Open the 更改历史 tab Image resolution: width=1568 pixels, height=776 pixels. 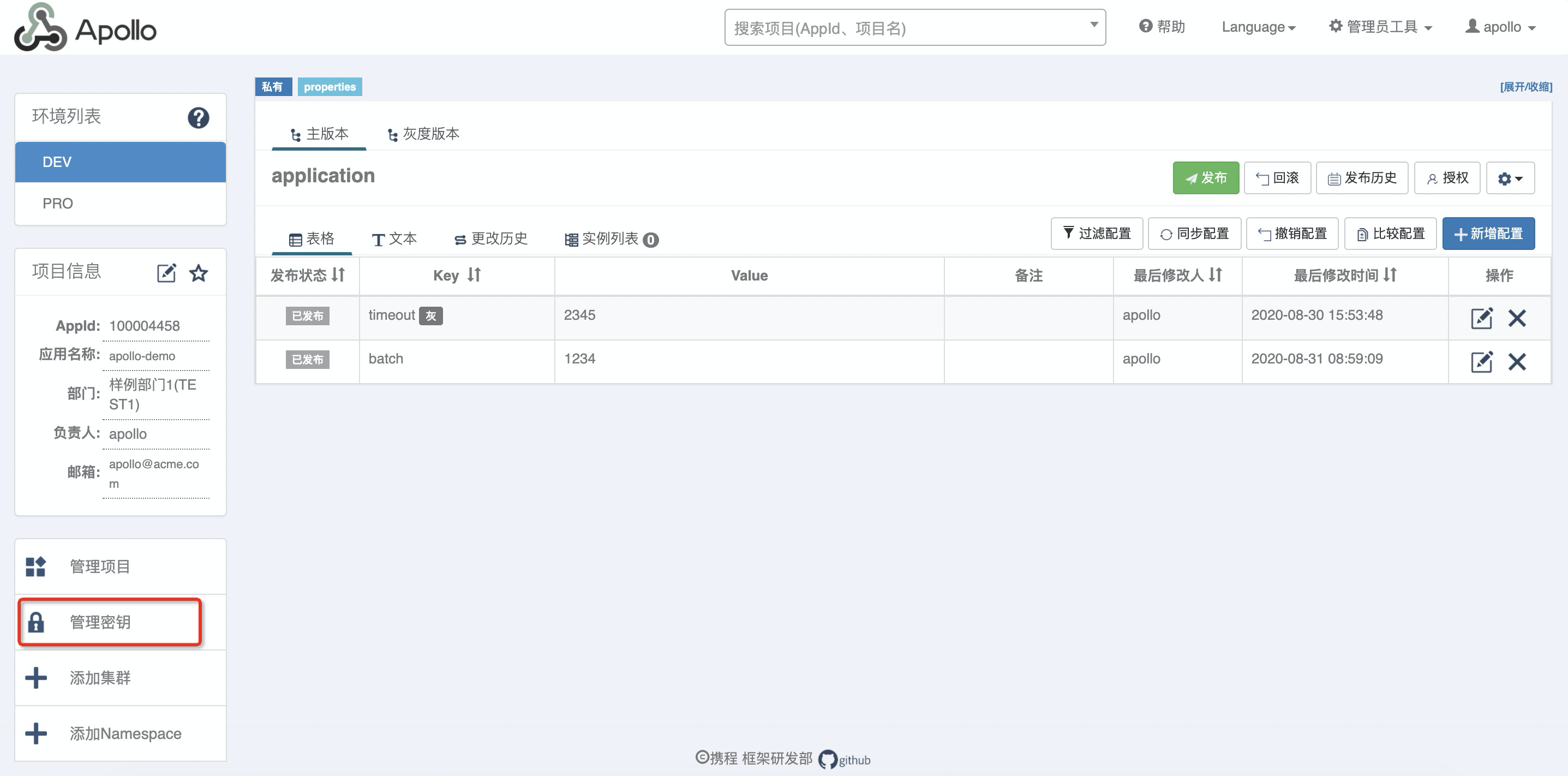pyautogui.click(x=490, y=238)
